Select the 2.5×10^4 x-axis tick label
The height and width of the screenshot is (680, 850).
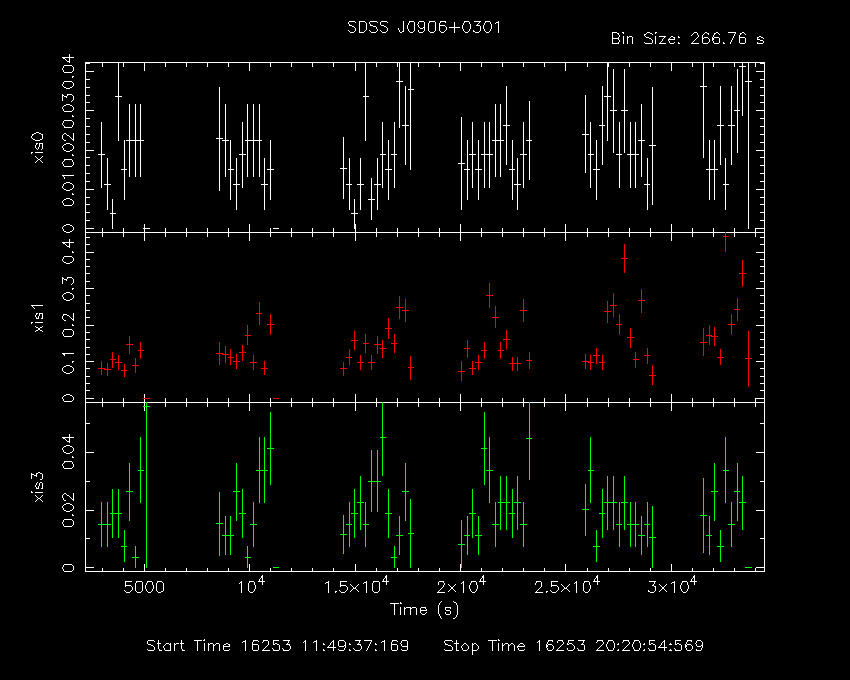[567, 586]
